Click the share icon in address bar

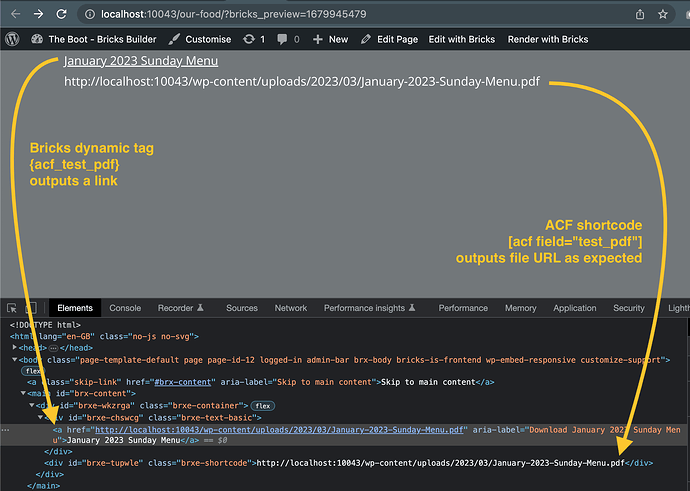[640, 14]
